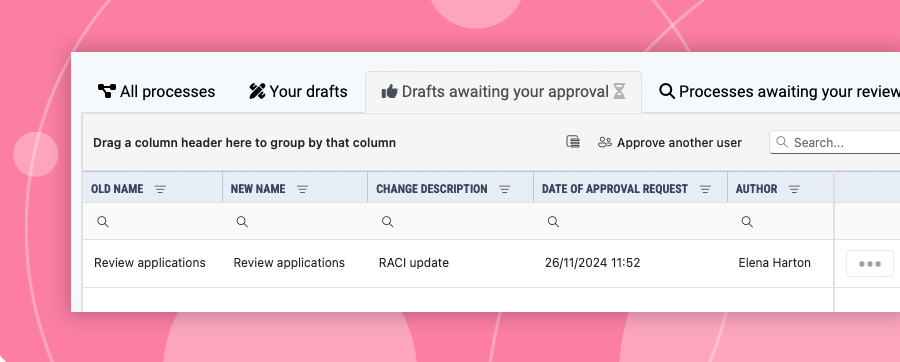Click search icon under Change Description column

(387, 221)
